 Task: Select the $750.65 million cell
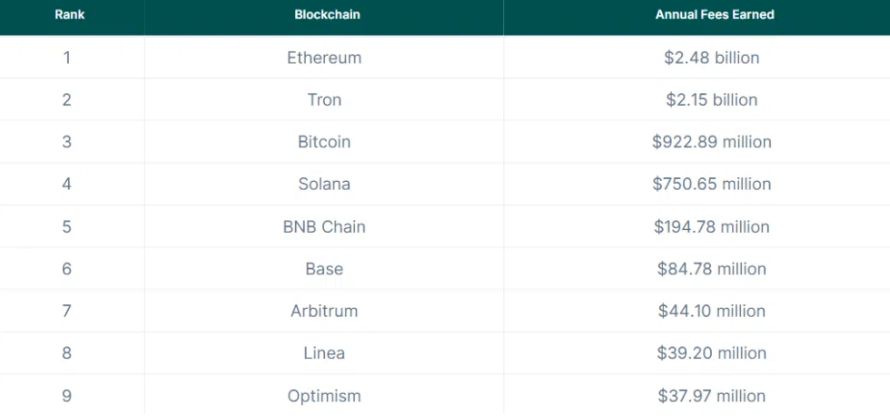[x=712, y=184]
